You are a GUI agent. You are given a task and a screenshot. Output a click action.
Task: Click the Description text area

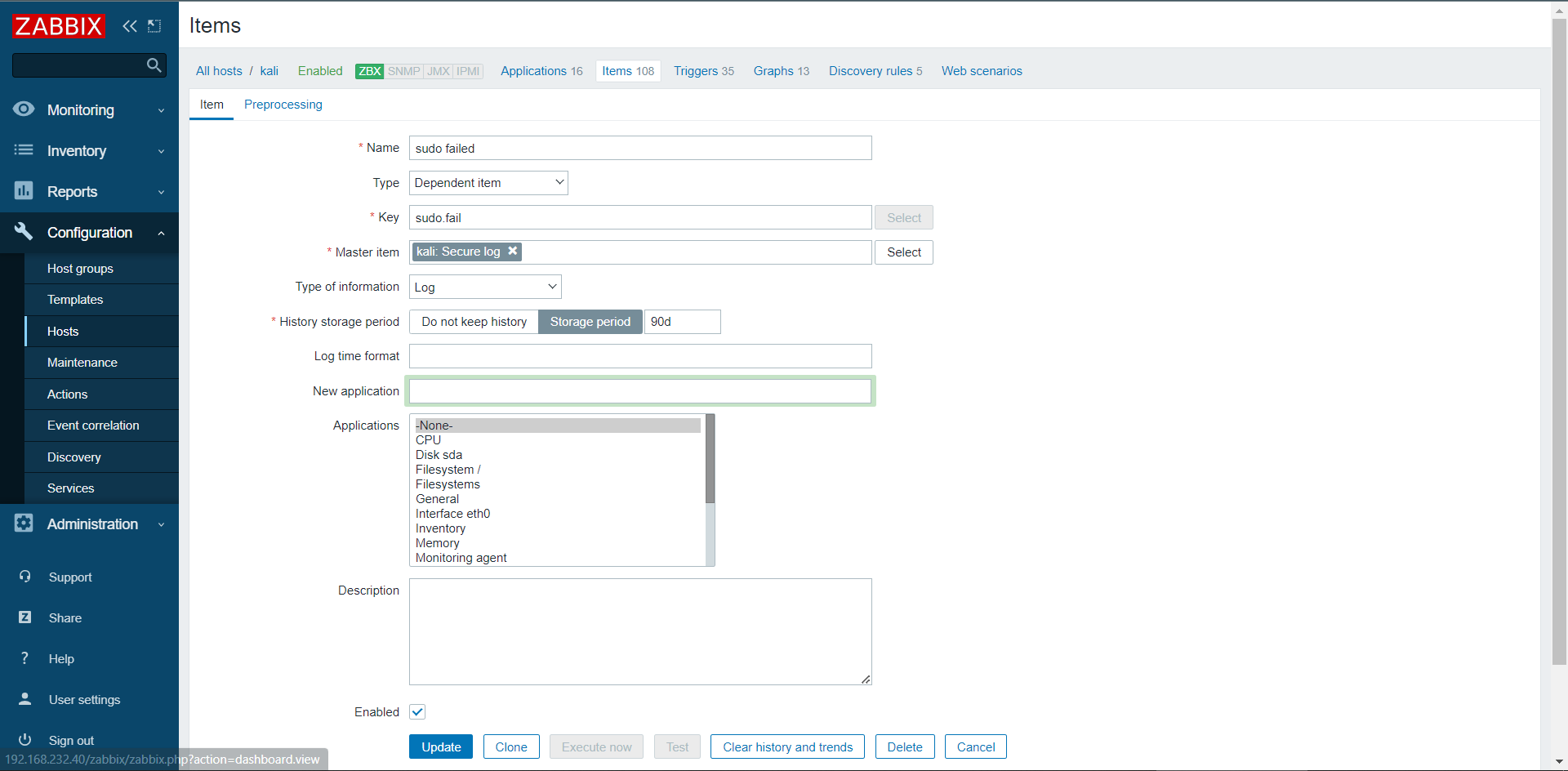pyautogui.click(x=640, y=631)
